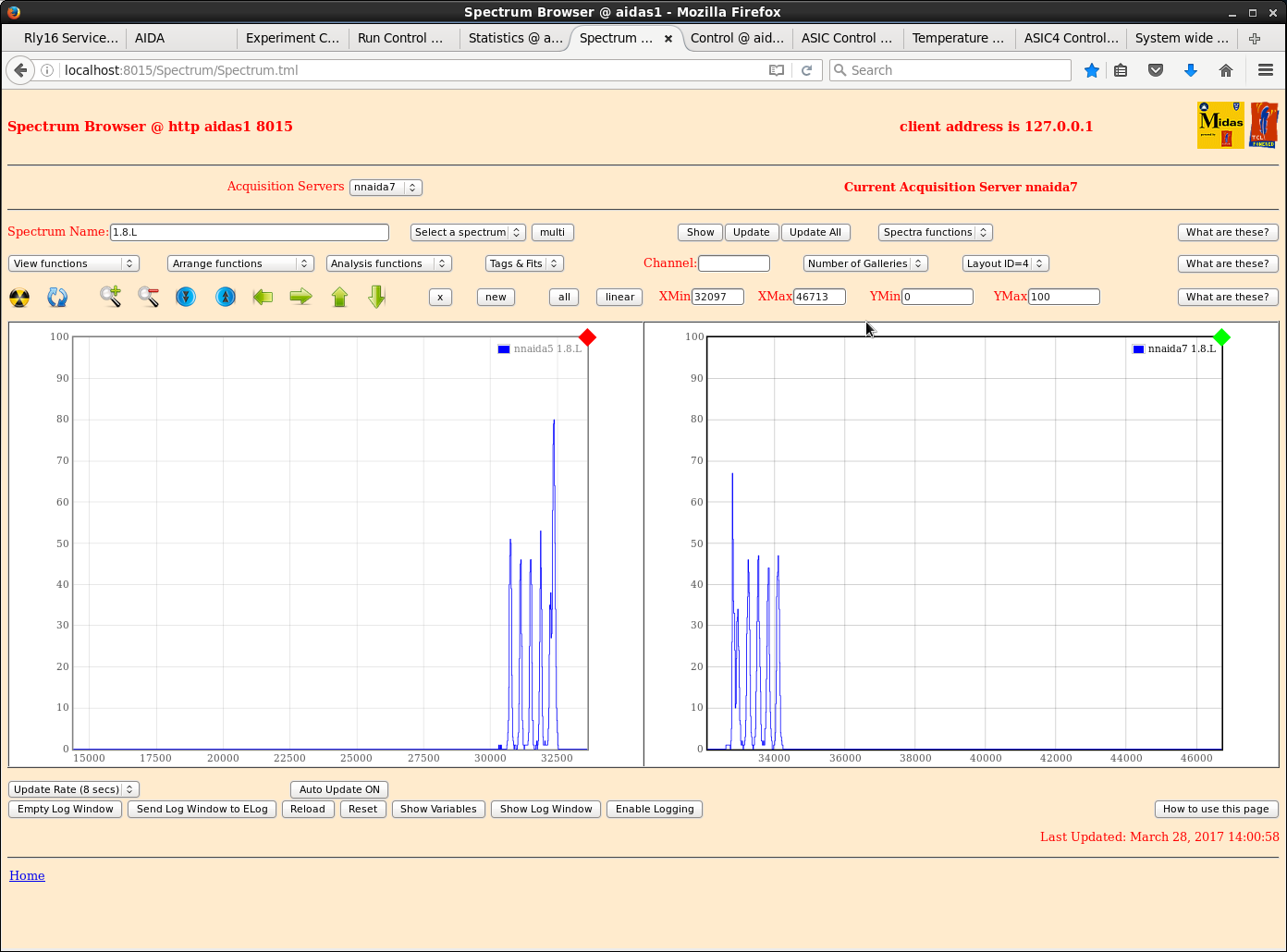This screenshot has width=1287, height=952.
Task: Click the Pocket icon in Firefox toolbar
Action: [1156, 70]
